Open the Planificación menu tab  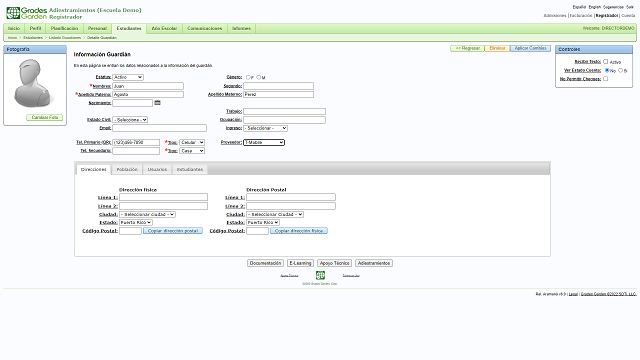[64, 29]
